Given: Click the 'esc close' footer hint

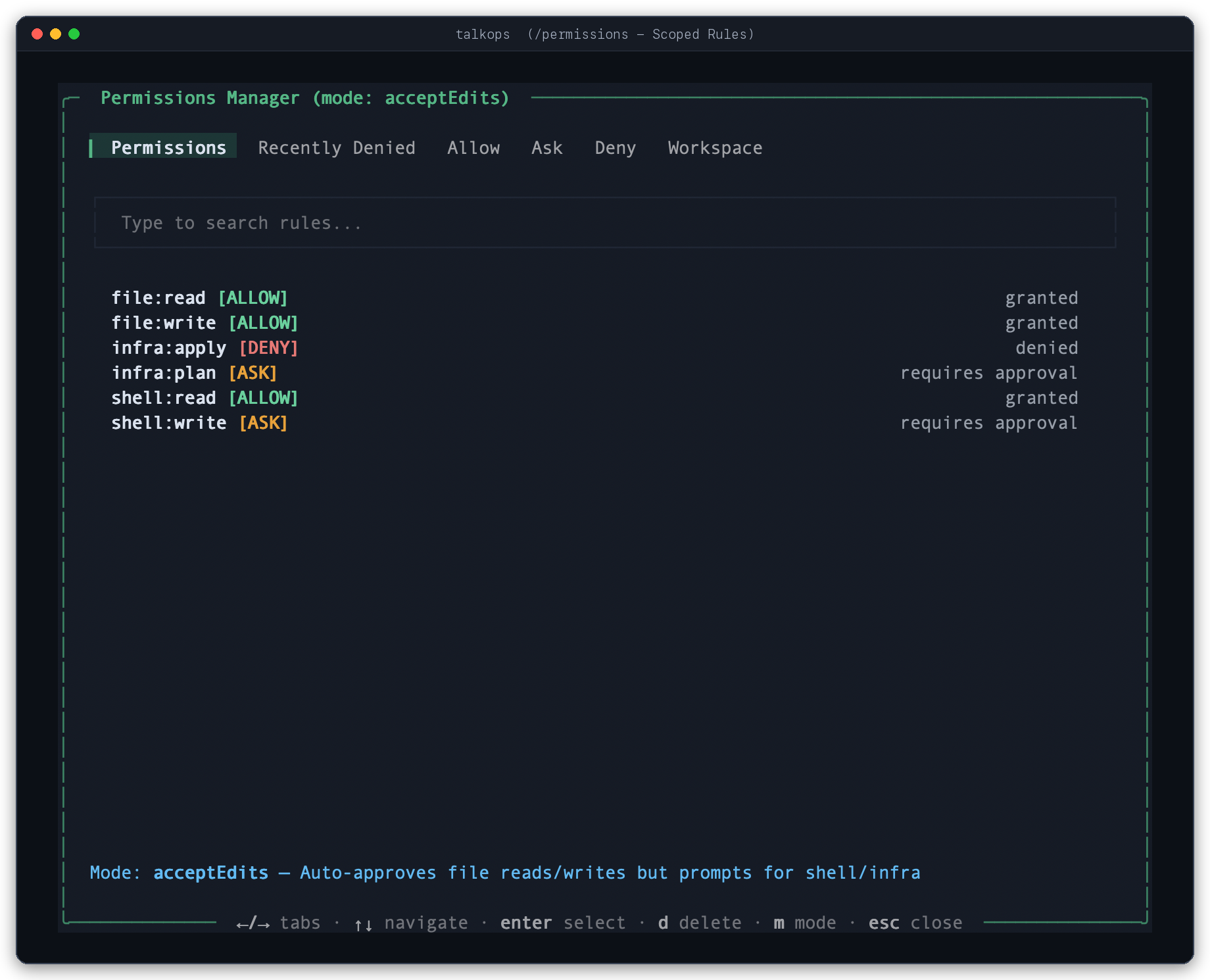Looking at the screenshot, I should pos(915,923).
